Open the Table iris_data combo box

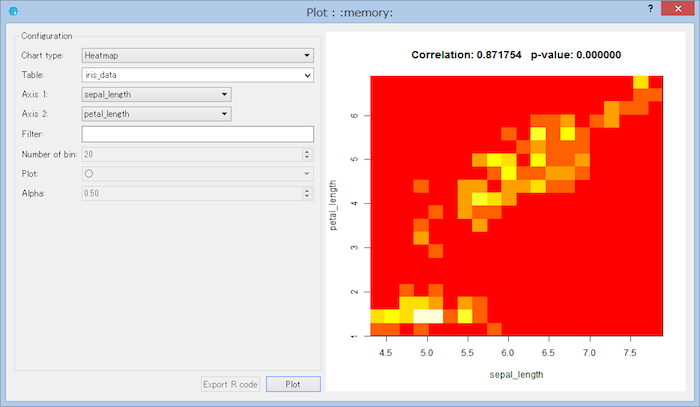(197, 75)
